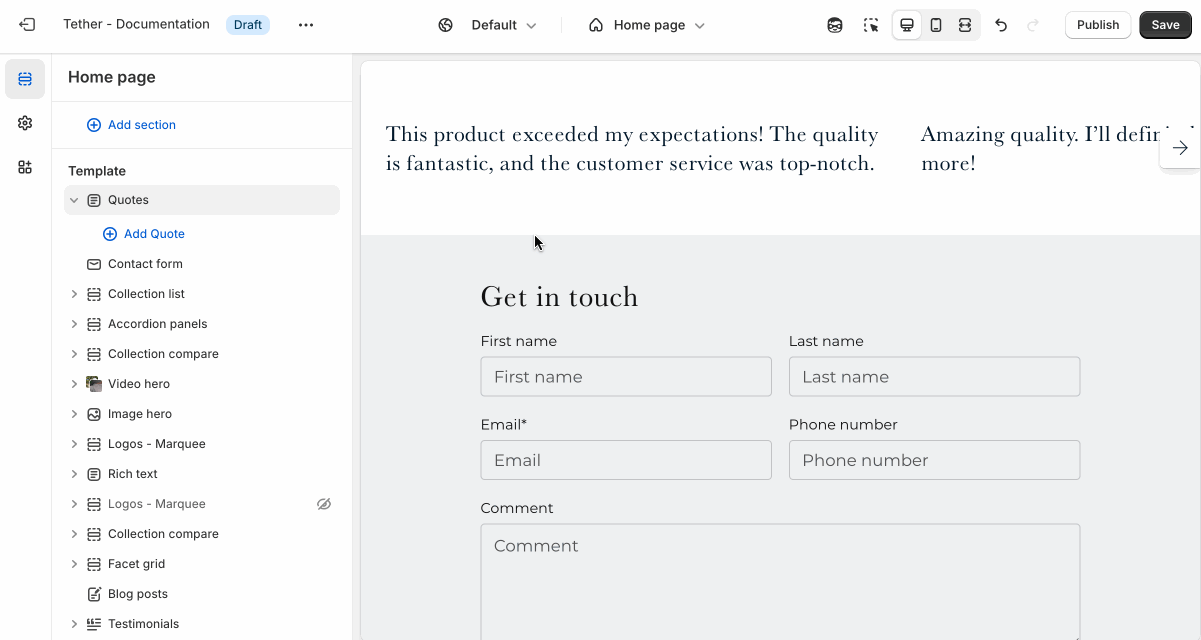Click the 'Get in touch' heading

[559, 297]
